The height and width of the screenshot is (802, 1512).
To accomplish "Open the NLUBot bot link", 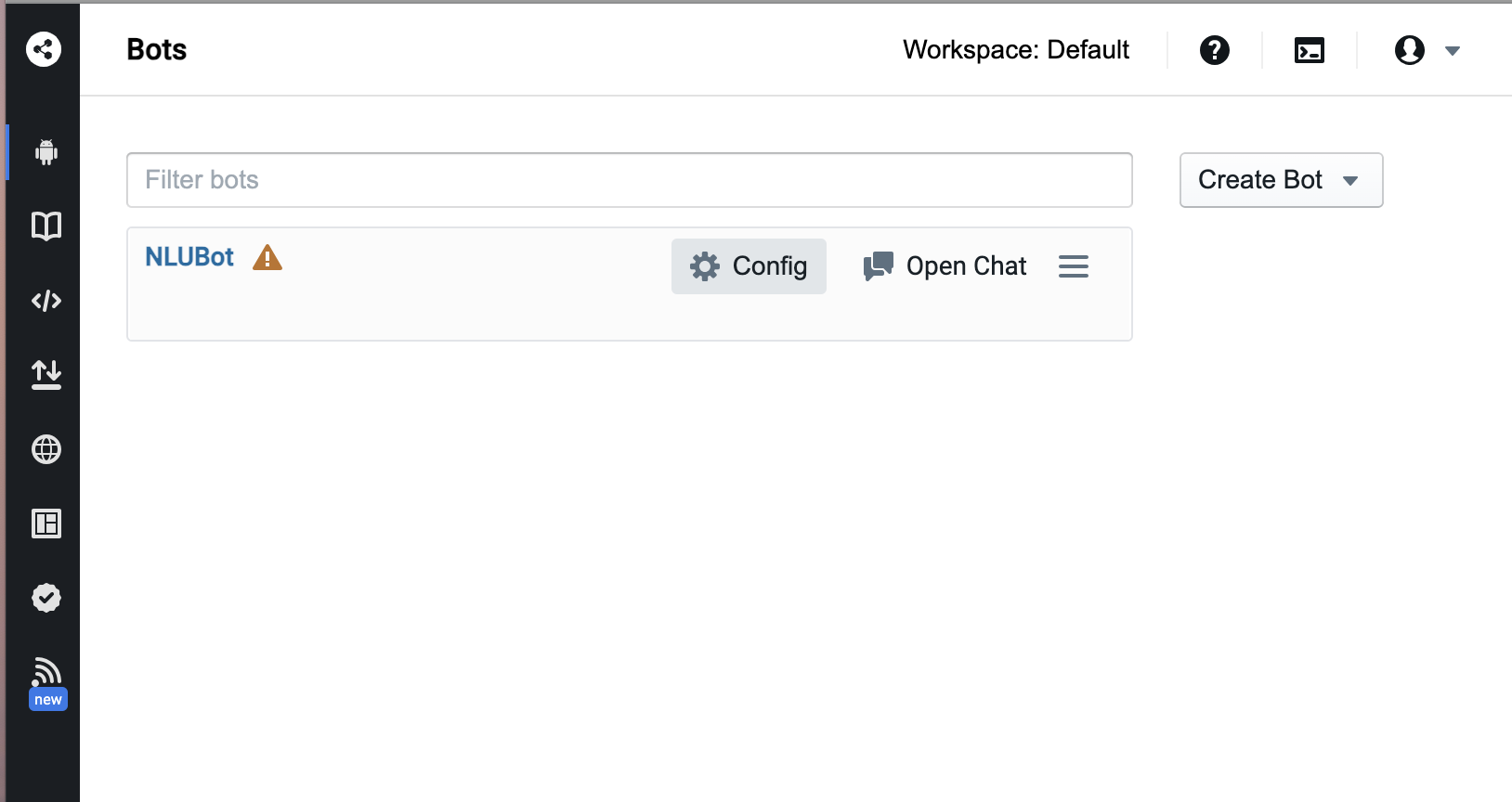I will tap(189, 257).
